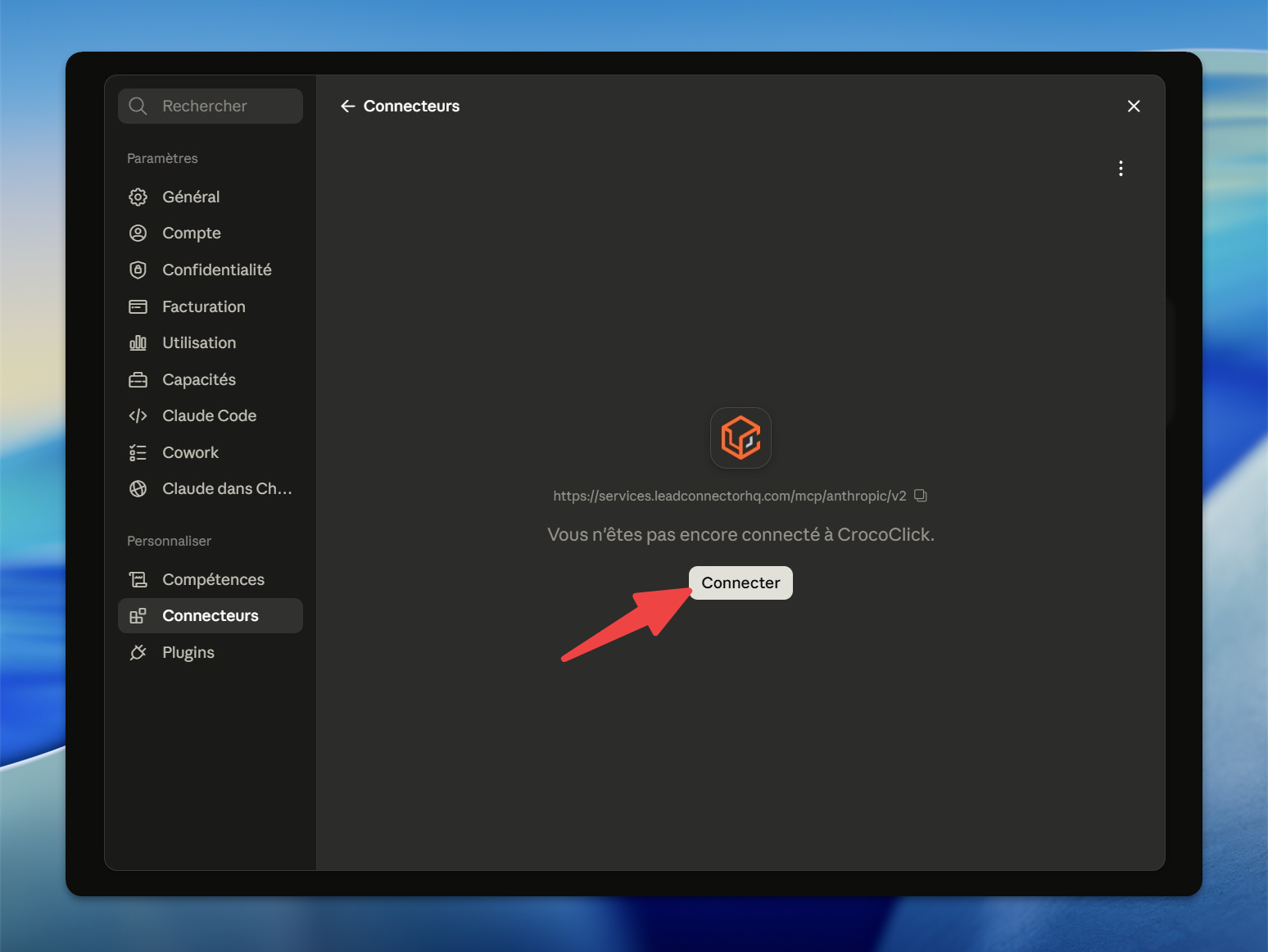Click the Connecteurs blocks icon
The width and height of the screenshot is (1268, 952).
[138, 615]
